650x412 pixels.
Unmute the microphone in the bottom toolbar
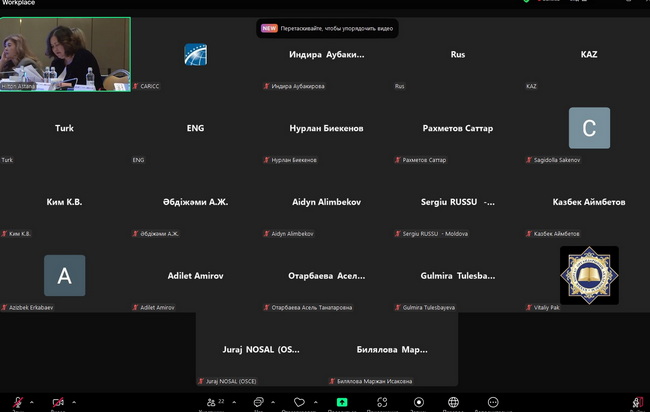coord(17,402)
